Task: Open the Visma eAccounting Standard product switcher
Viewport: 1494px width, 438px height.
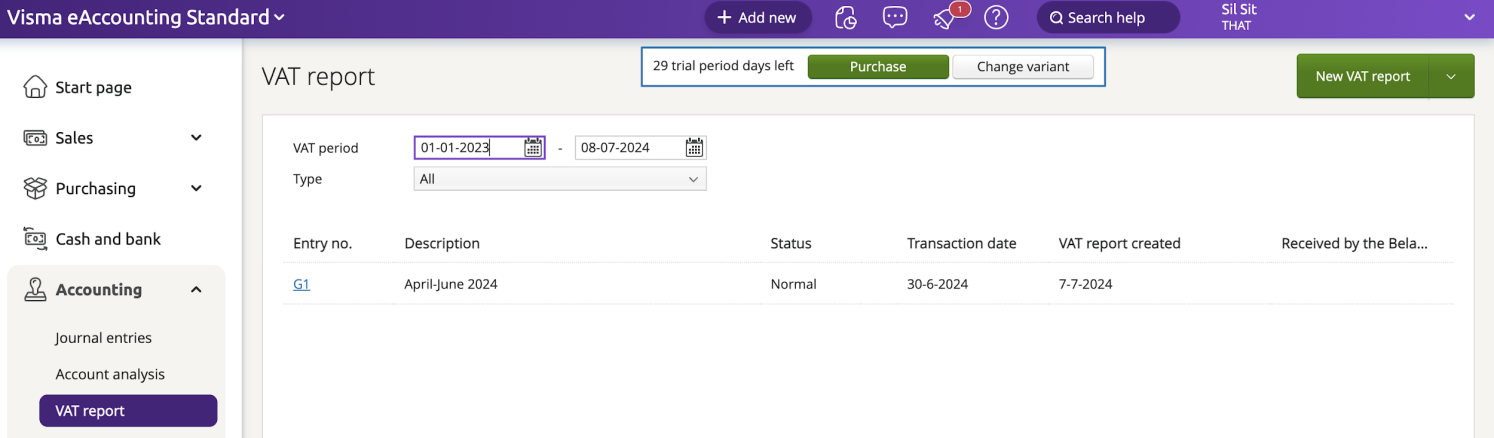Action: tap(146, 18)
